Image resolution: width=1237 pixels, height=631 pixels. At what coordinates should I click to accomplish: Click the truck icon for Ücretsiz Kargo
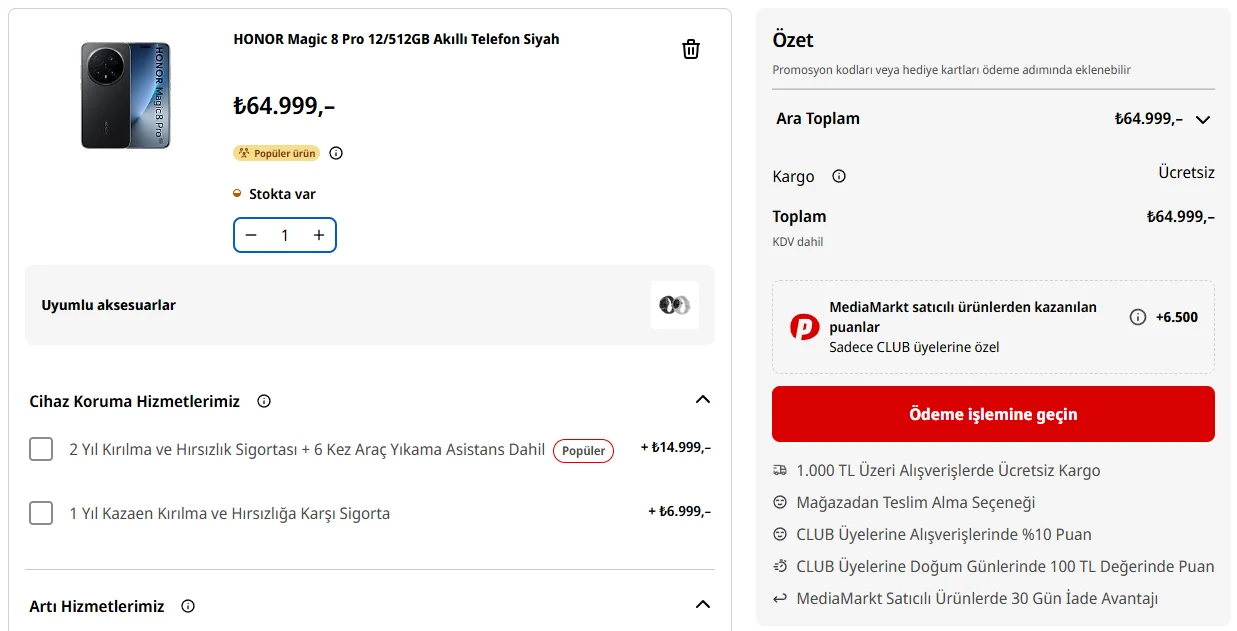[780, 470]
